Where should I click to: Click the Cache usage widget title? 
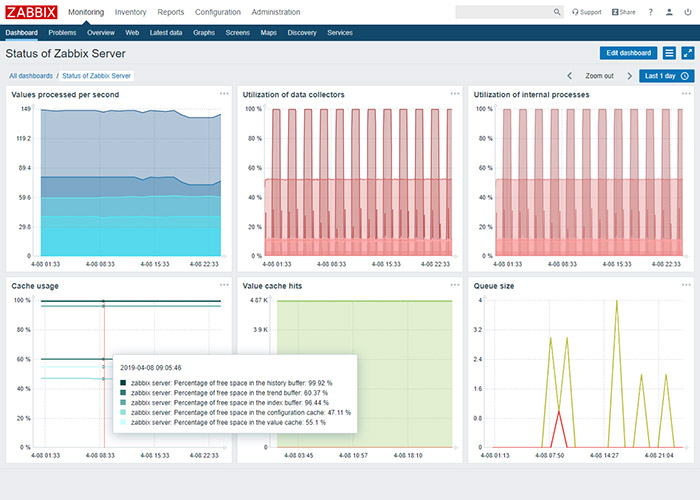pyautogui.click(x=35, y=286)
